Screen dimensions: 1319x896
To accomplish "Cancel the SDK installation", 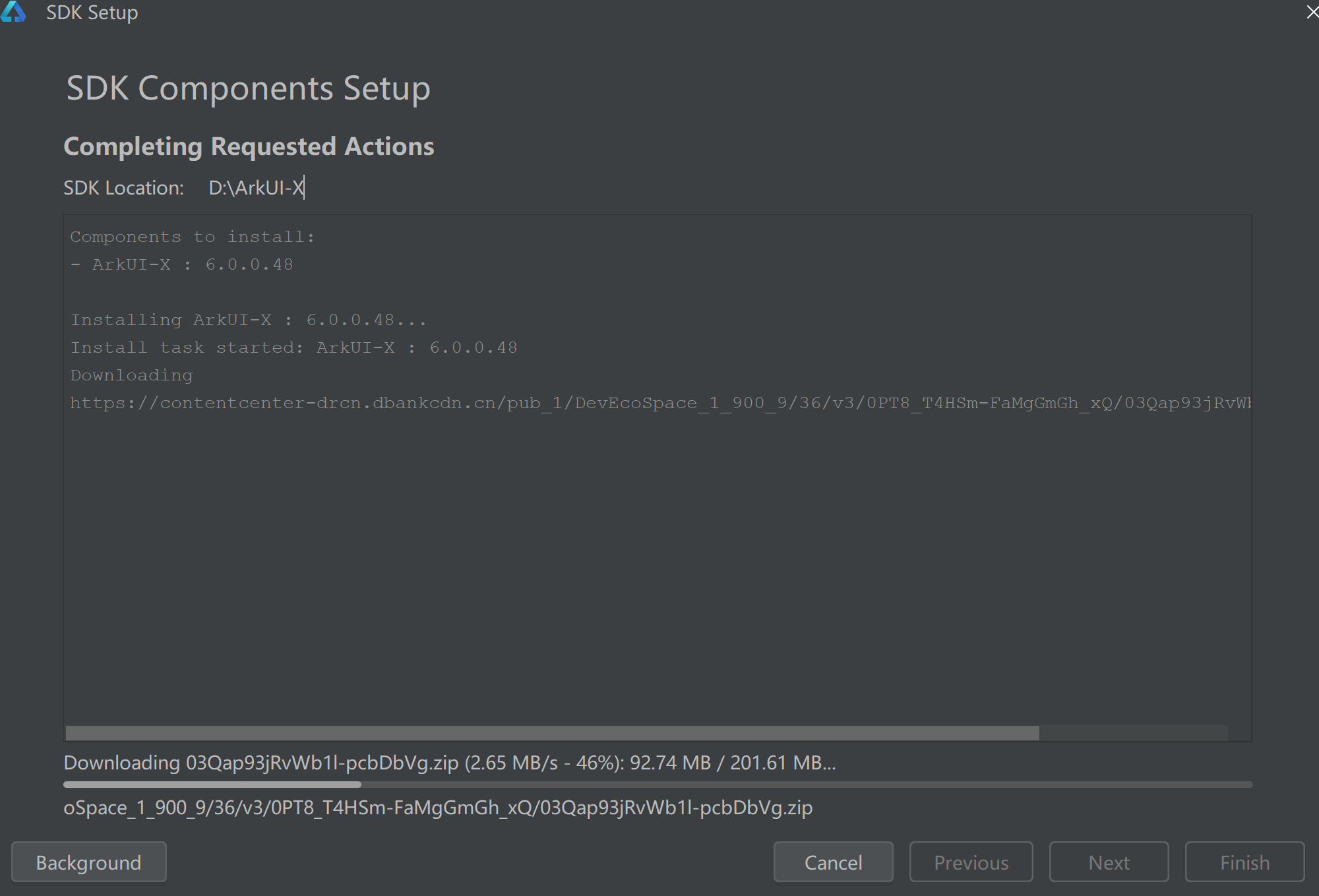I will pyautogui.click(x=833, y=862).
